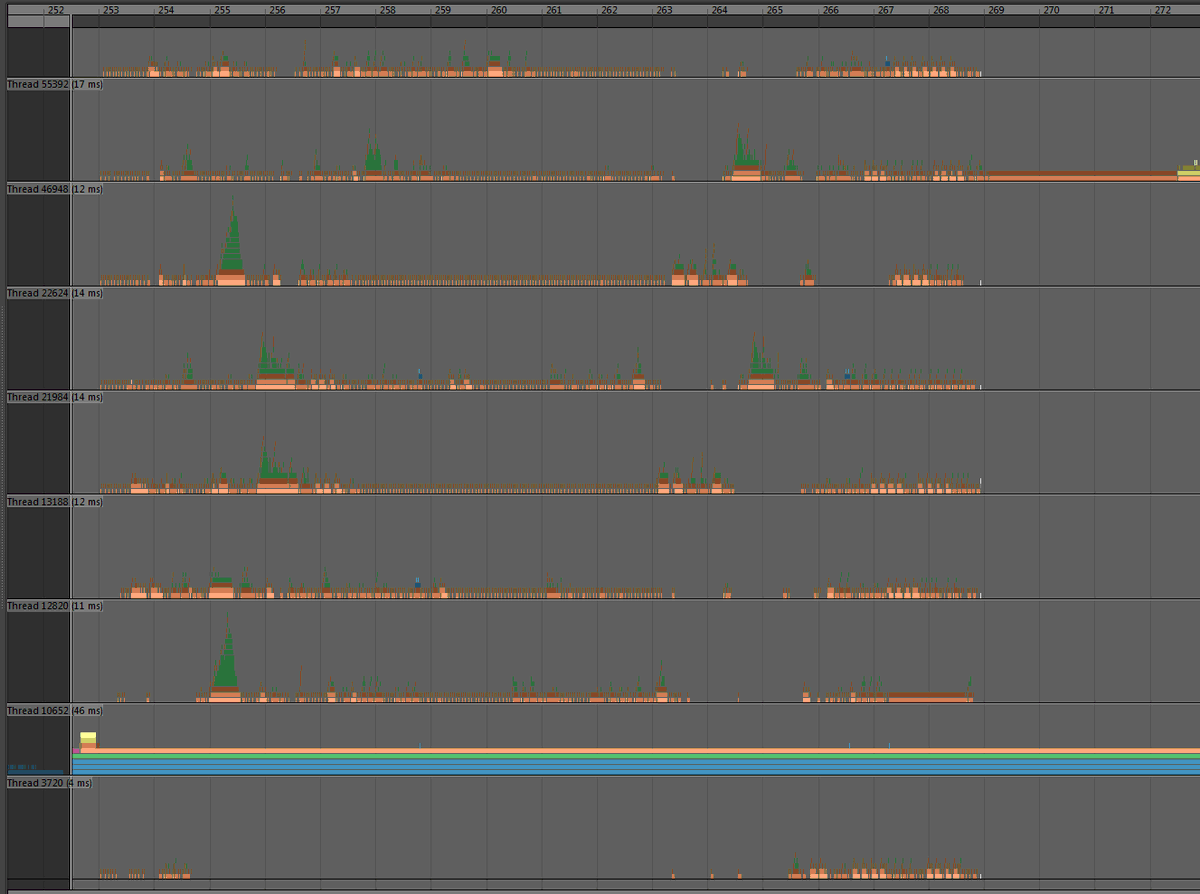Select the Thread 46948 (12 ms) label
The image size is (1200, 894).
[x=54, y=189]
